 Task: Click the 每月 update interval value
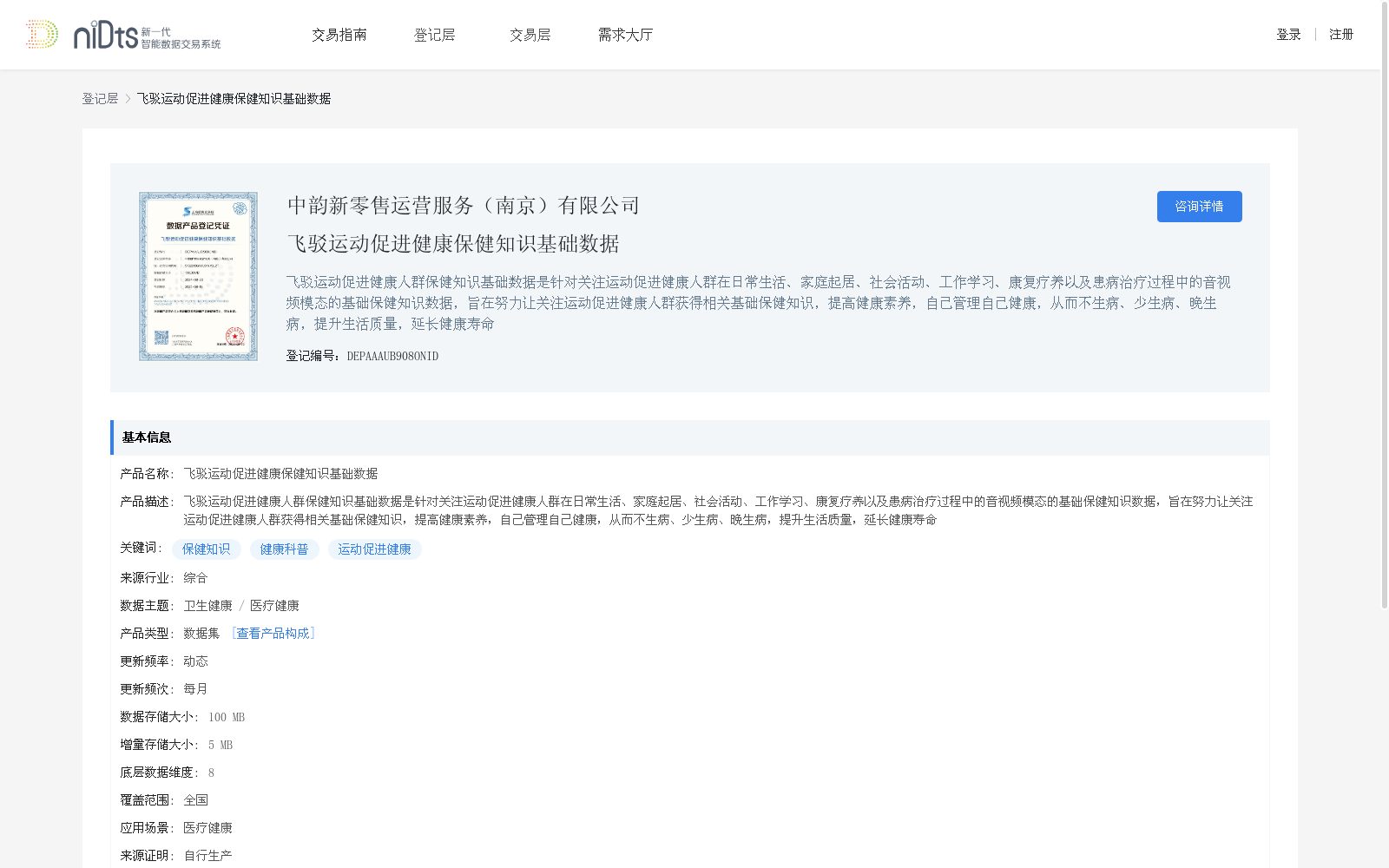[195, 689]
